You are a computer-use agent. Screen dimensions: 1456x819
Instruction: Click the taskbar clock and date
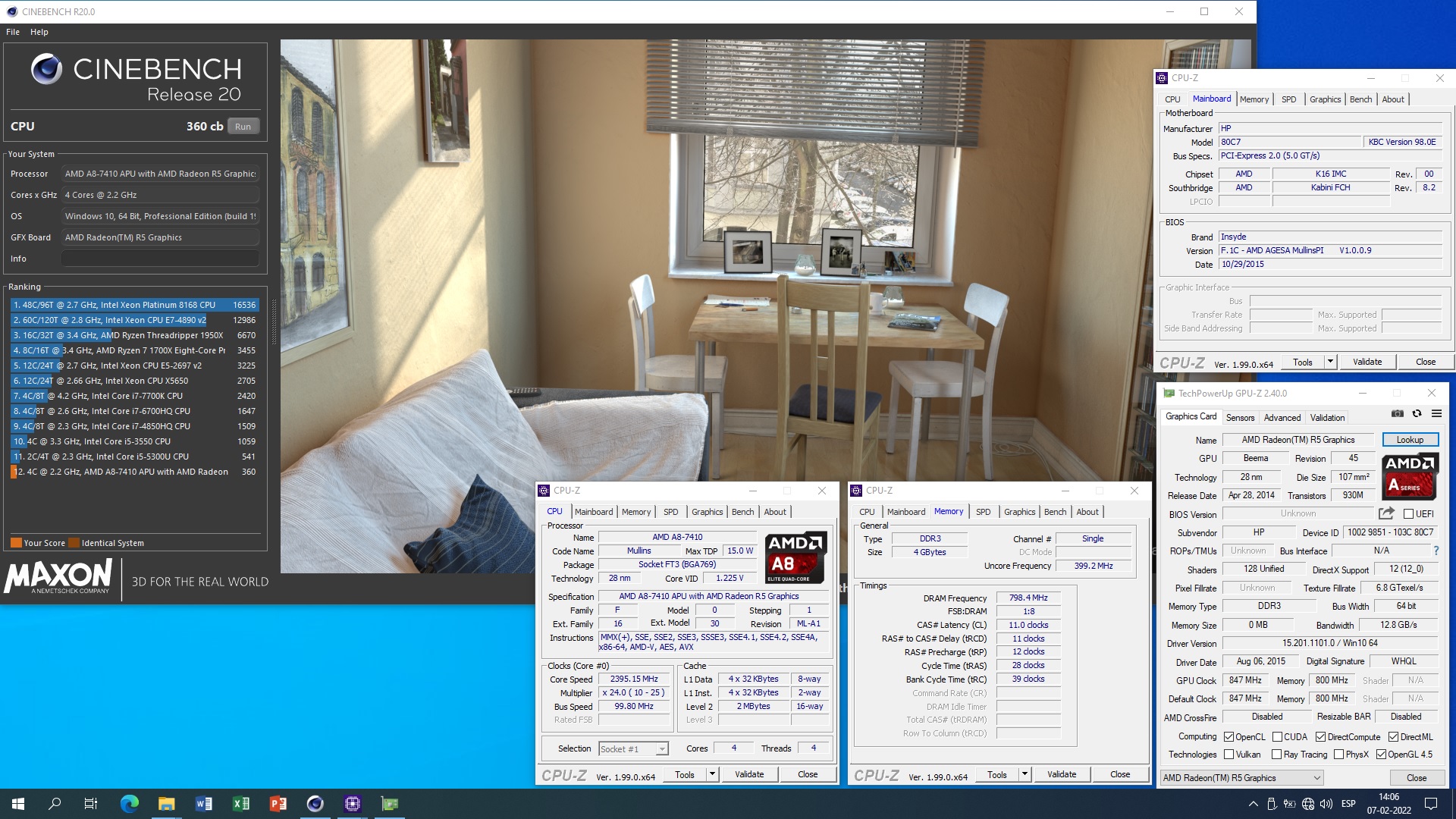(x=1389, y=804)
